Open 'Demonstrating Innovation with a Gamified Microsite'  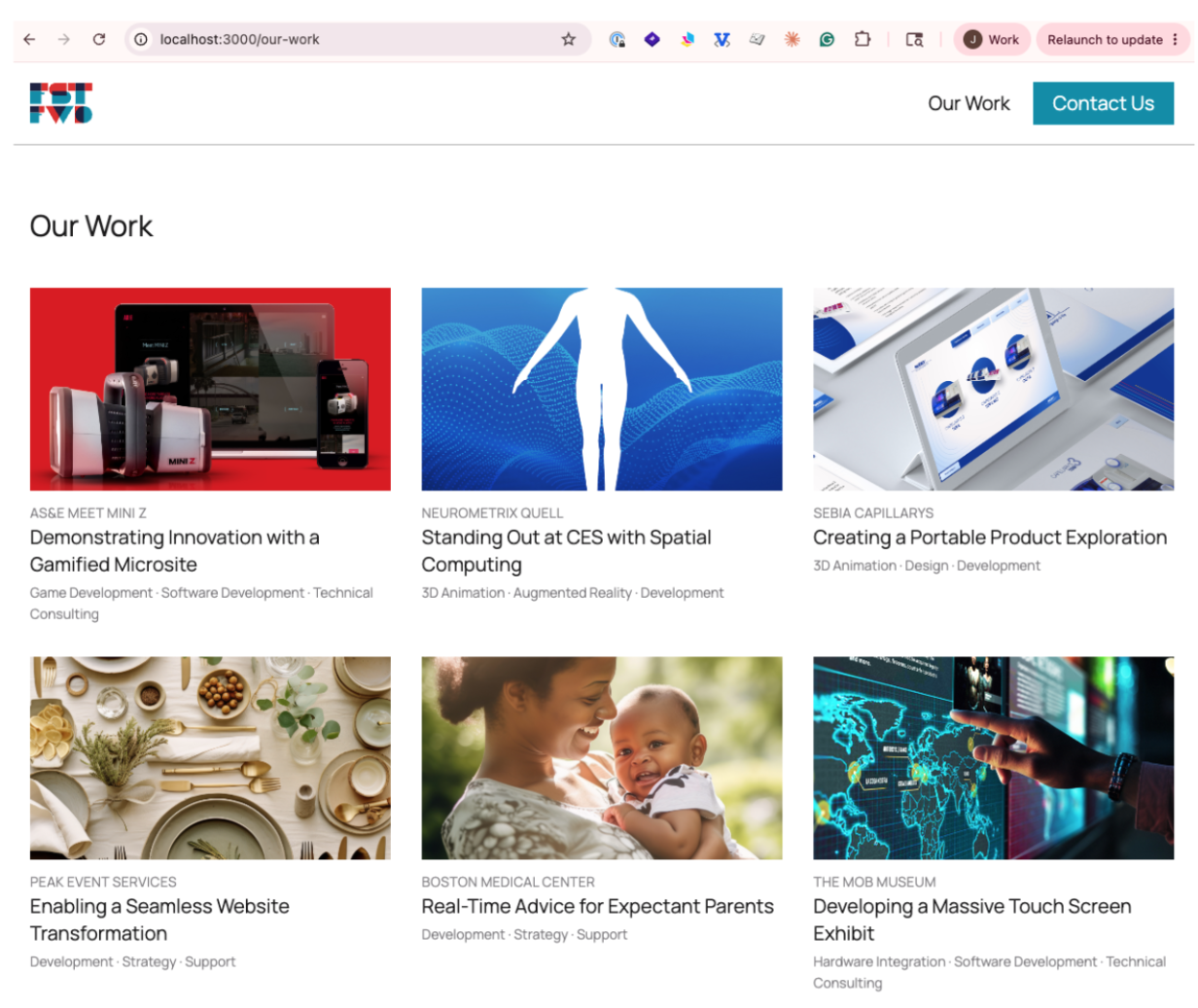pos(175,551)
